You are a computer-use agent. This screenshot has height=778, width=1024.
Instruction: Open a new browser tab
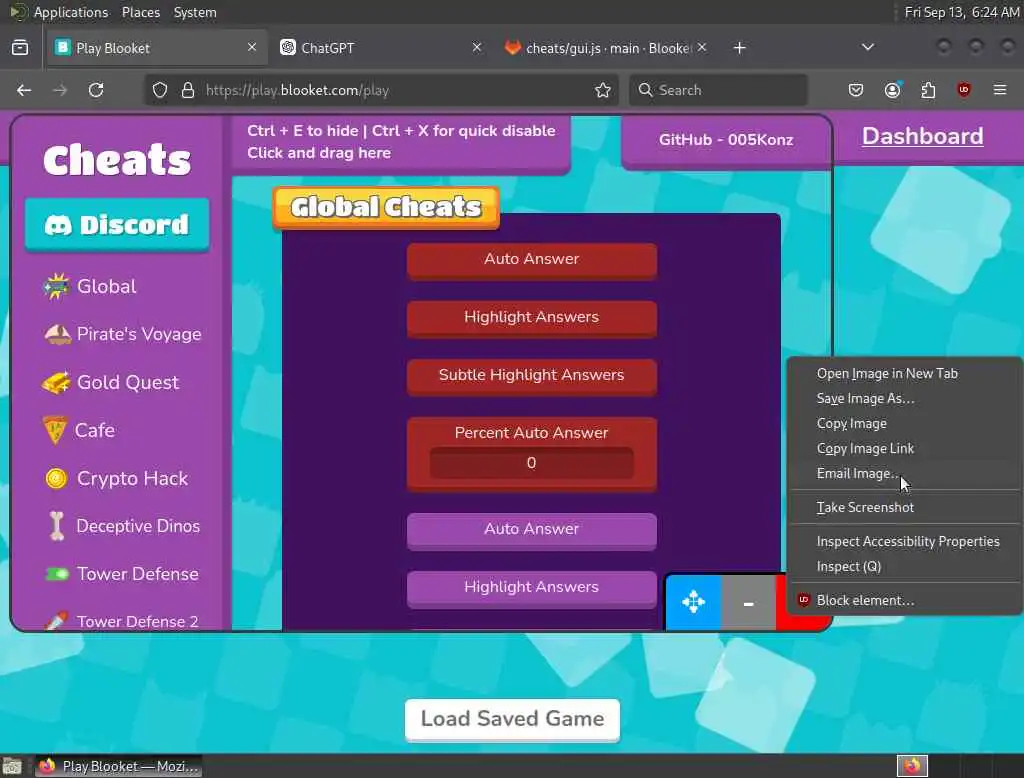click(739, 48)
